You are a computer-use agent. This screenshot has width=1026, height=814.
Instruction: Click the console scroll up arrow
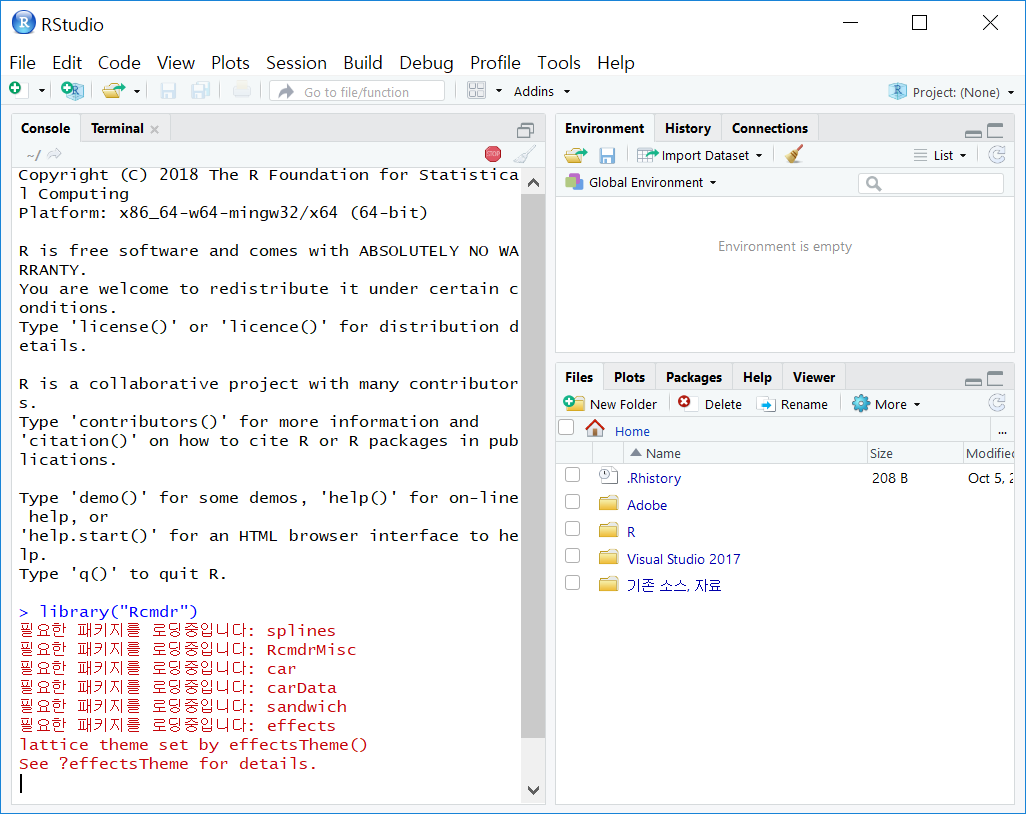[x=533, y=183]
